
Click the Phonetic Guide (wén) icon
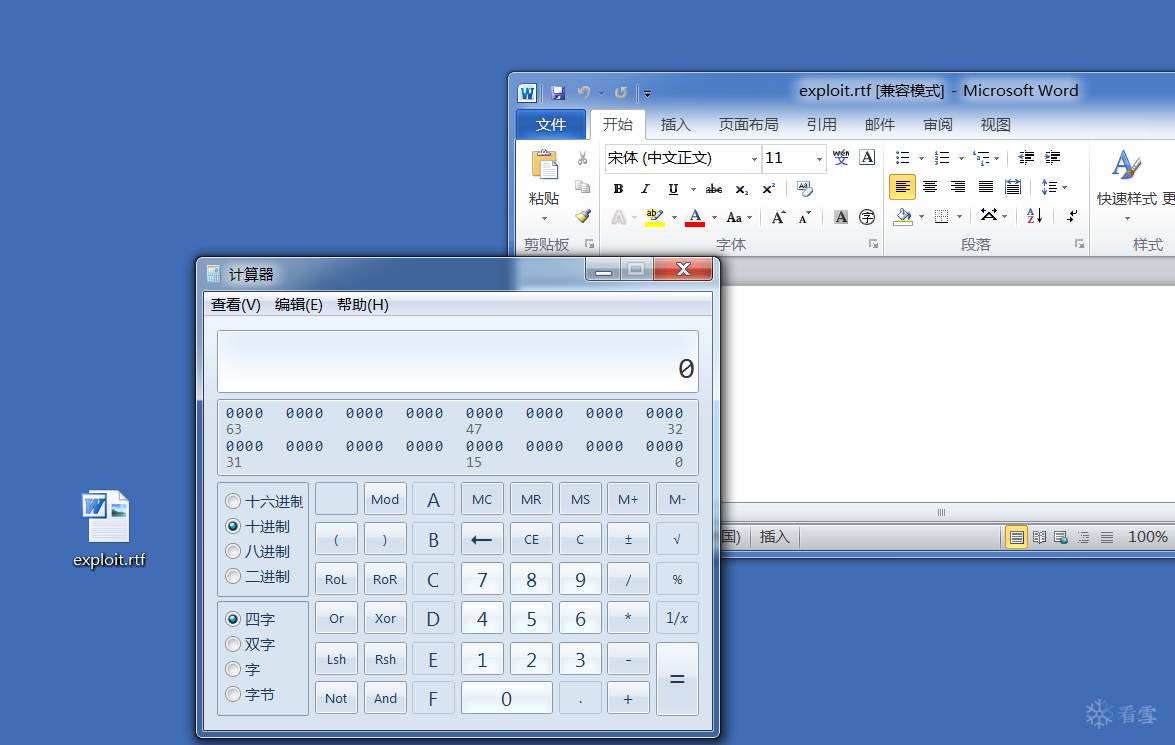click(841, 157)
